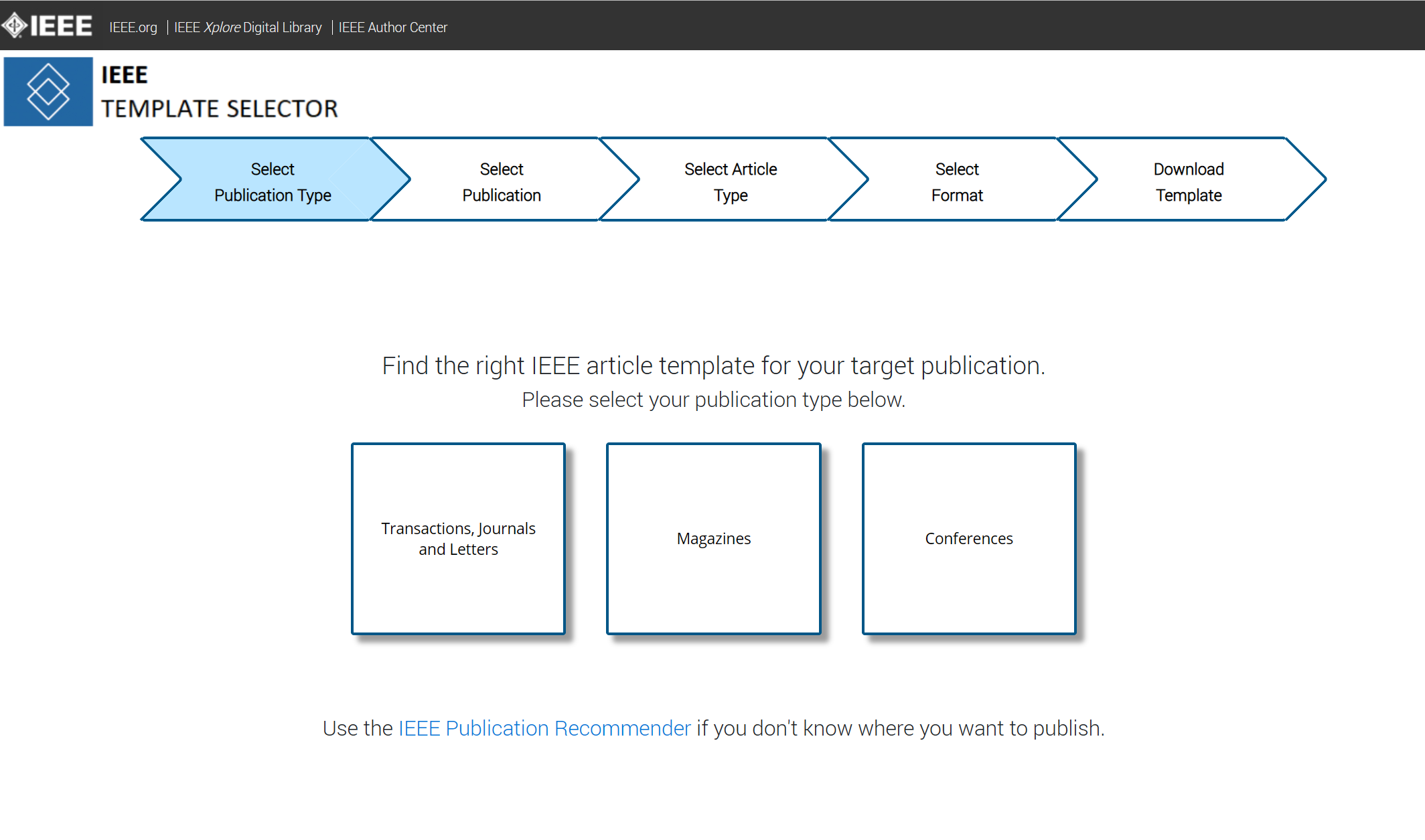1425x840 pixels.
Task: Open the Select Format step arrow
Action: click(x=957, y=181)
